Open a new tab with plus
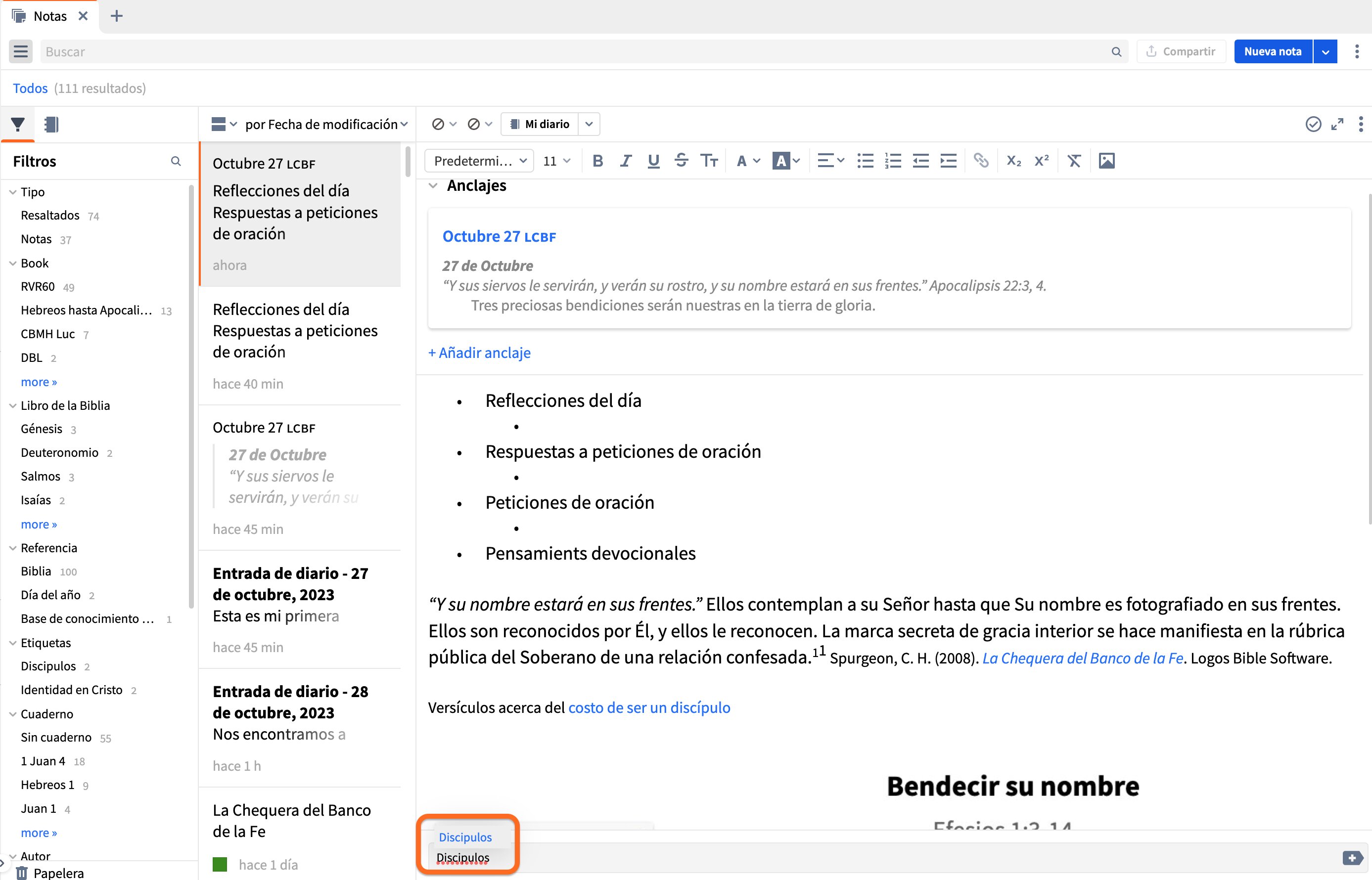 [117, 16]
